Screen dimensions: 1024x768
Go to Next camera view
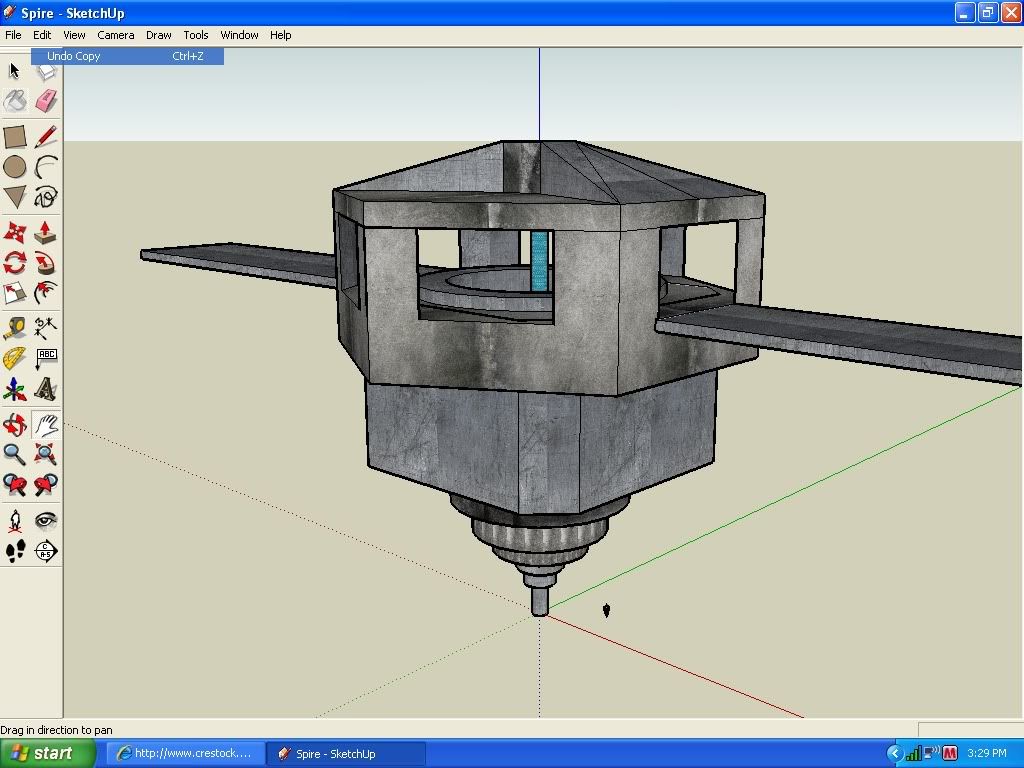tap(46, 485)
